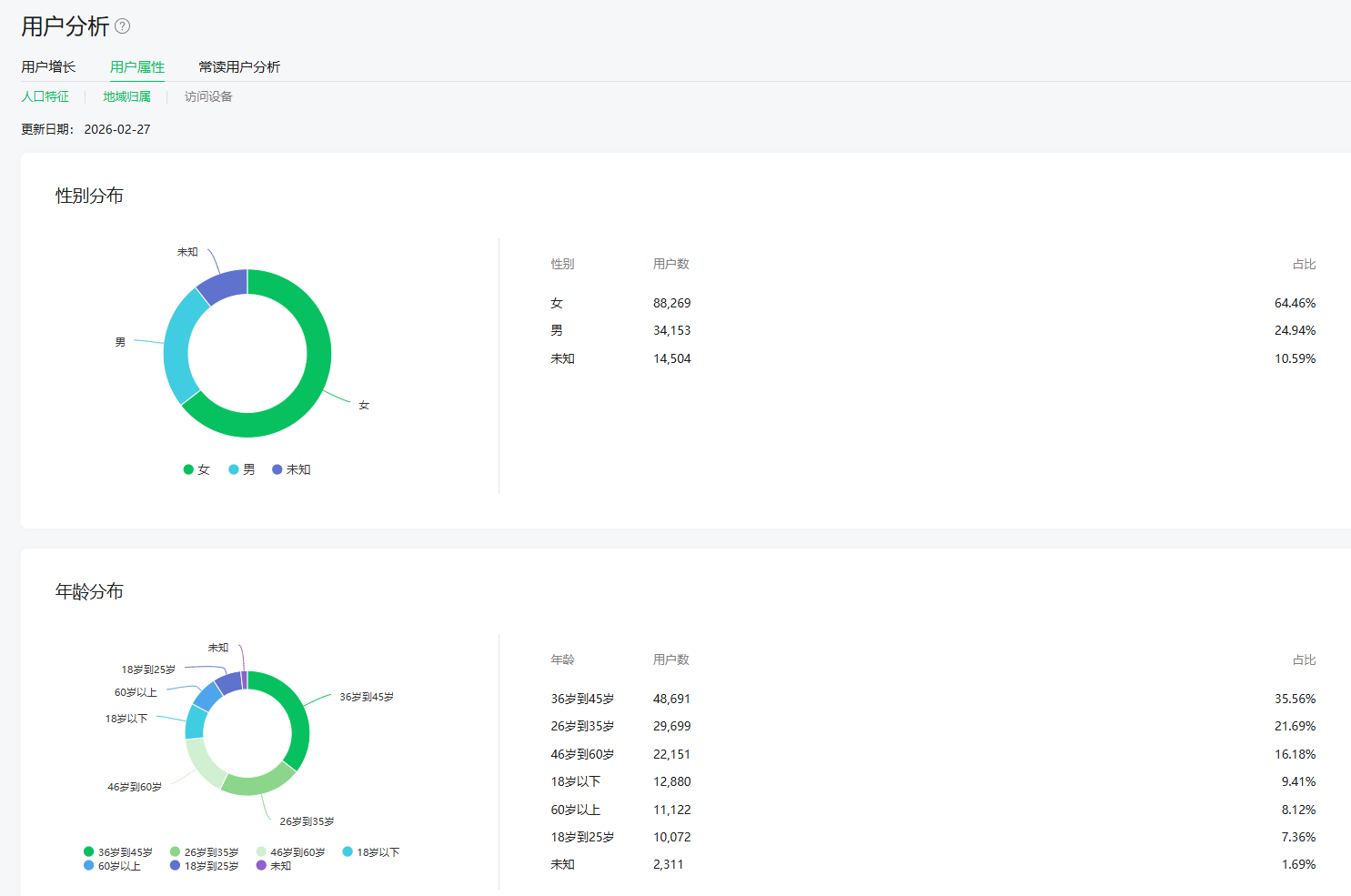The image size is (1351, 896).
Task: Toggle 26岁到35岁 legend in age chart
Action: coord(205,852)
